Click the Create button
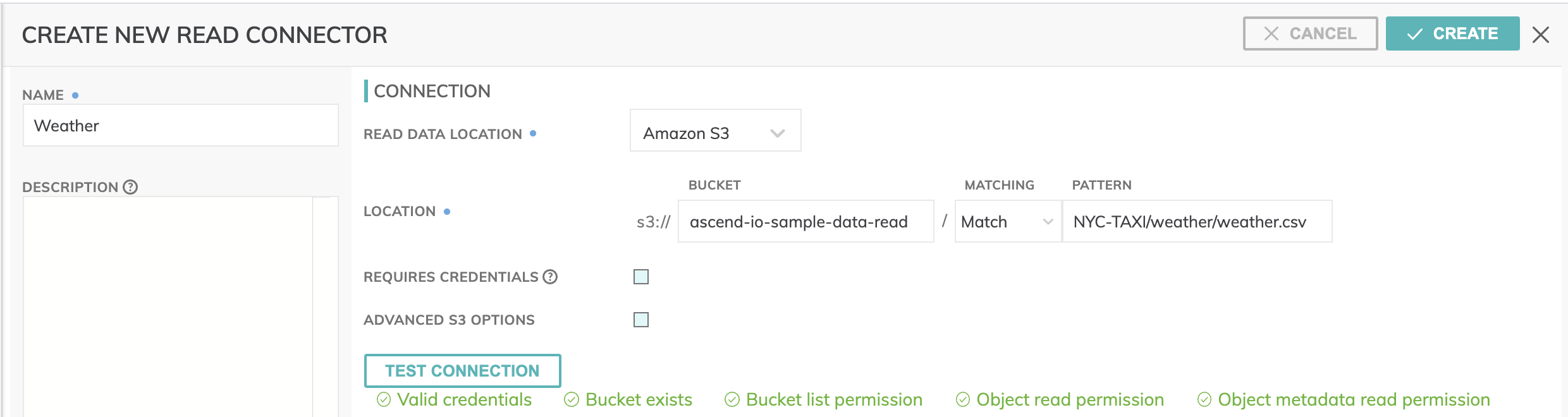 [1452, 33]
